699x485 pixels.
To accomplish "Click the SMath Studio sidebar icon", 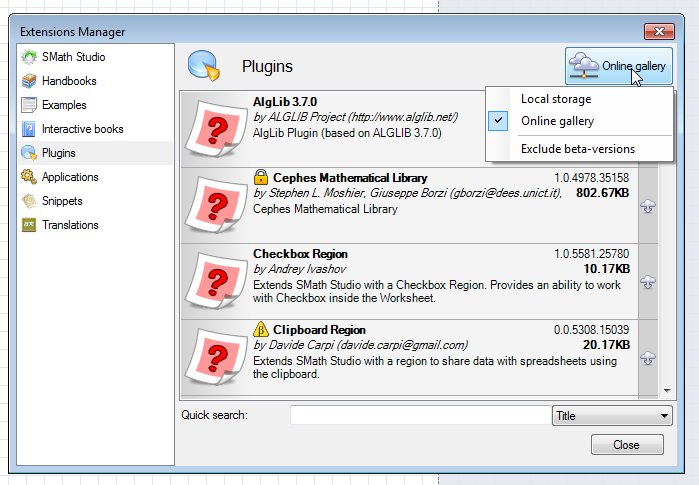I will pos(29,57).
